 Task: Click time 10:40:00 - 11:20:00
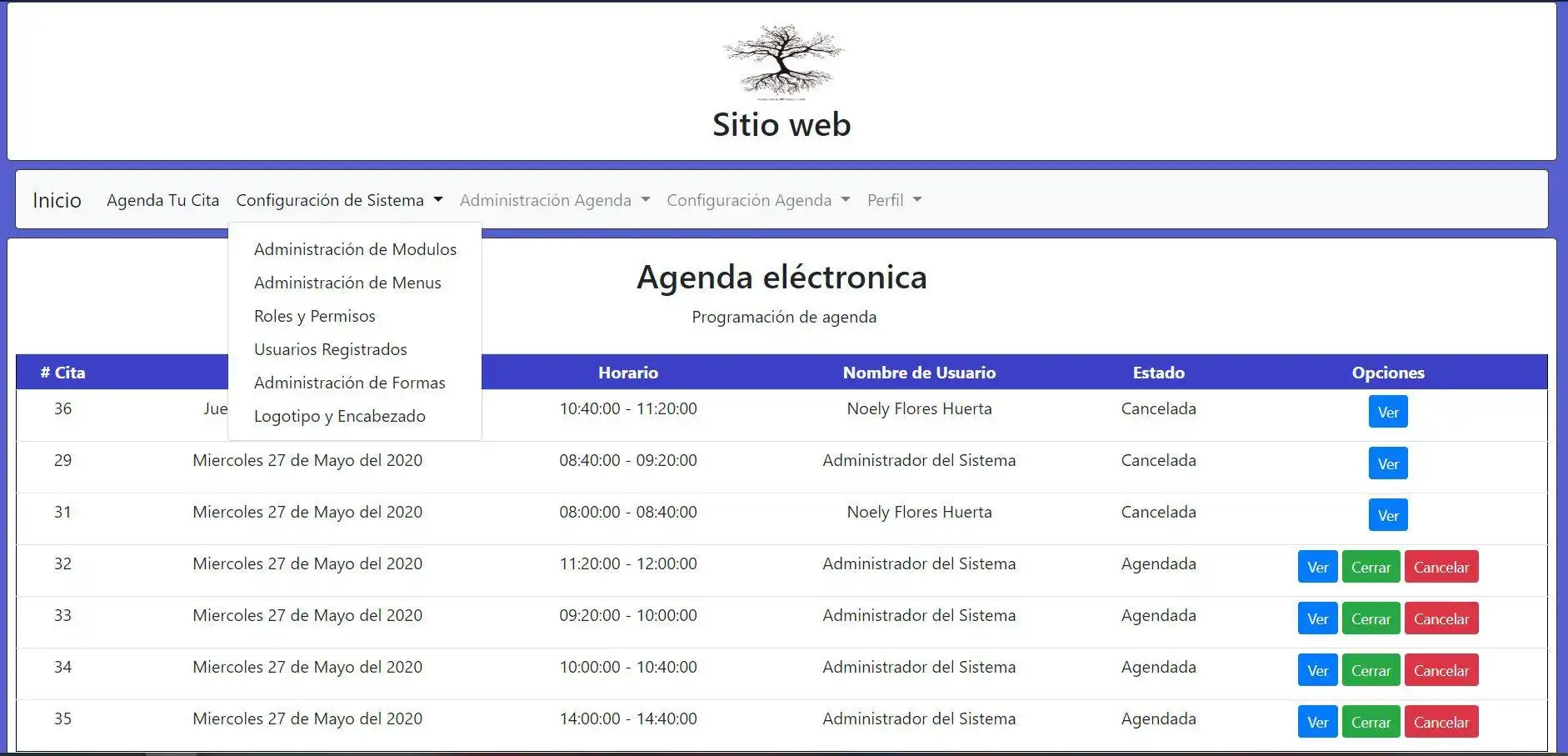tap(628, 408)
